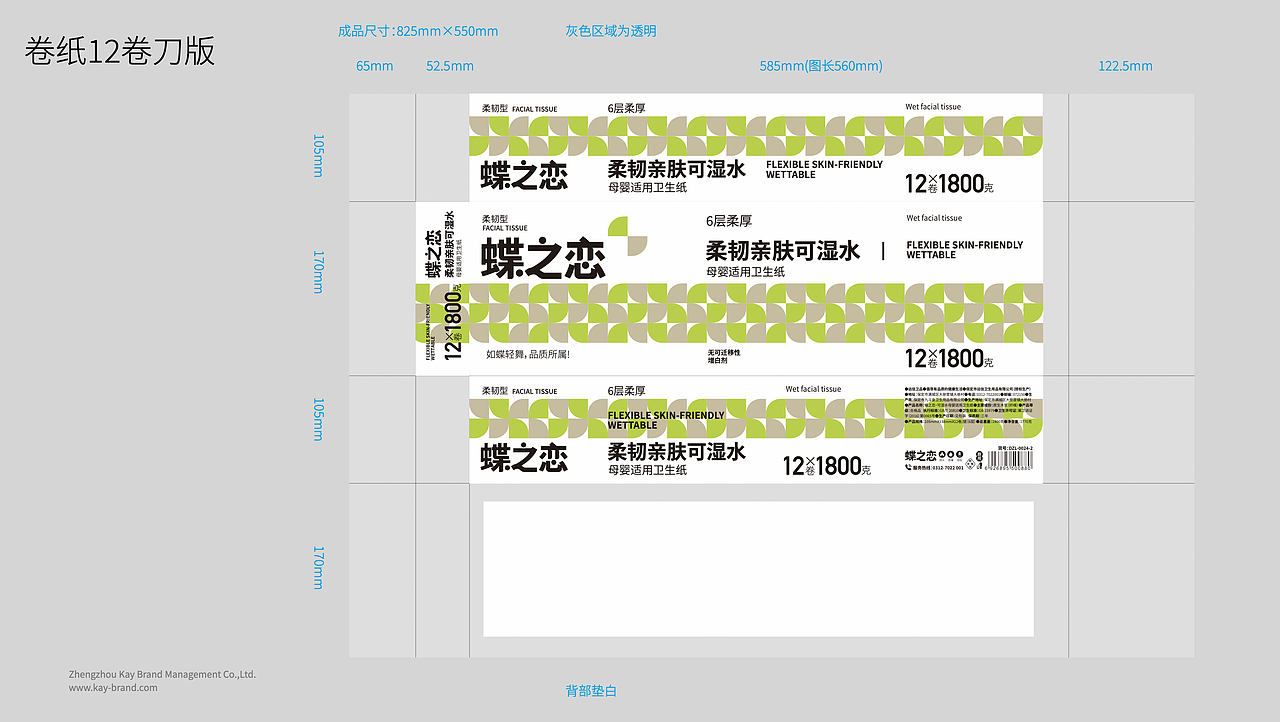Viewport: 1280px width, 722px height.
Task: Click the phone handset icon beside the hotline
Action: point(909,467)
